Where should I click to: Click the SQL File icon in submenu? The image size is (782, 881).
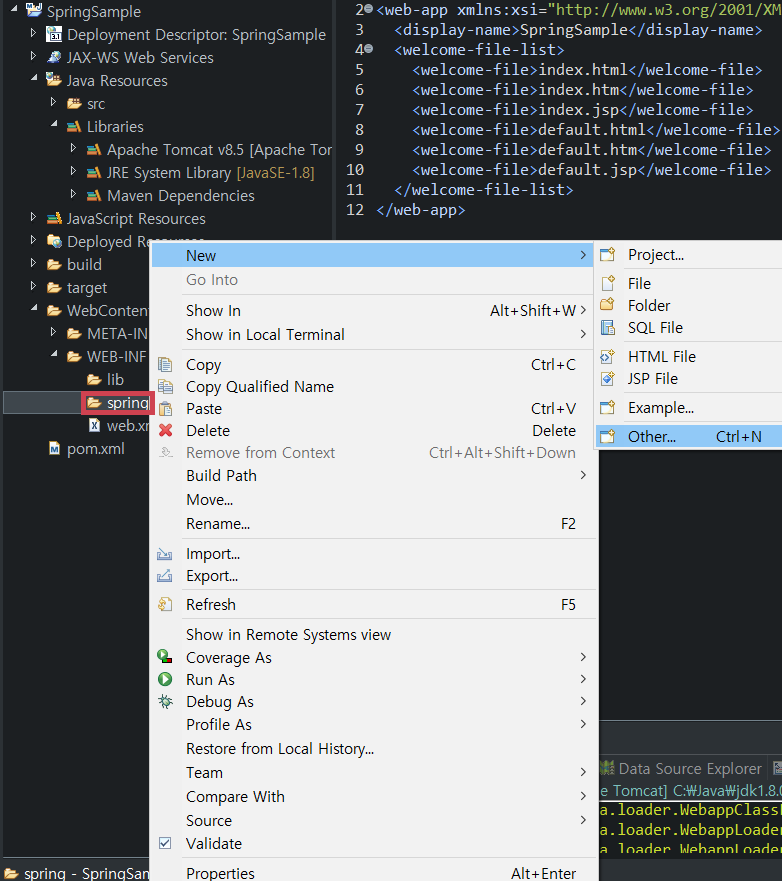click(x=607, y=328)
